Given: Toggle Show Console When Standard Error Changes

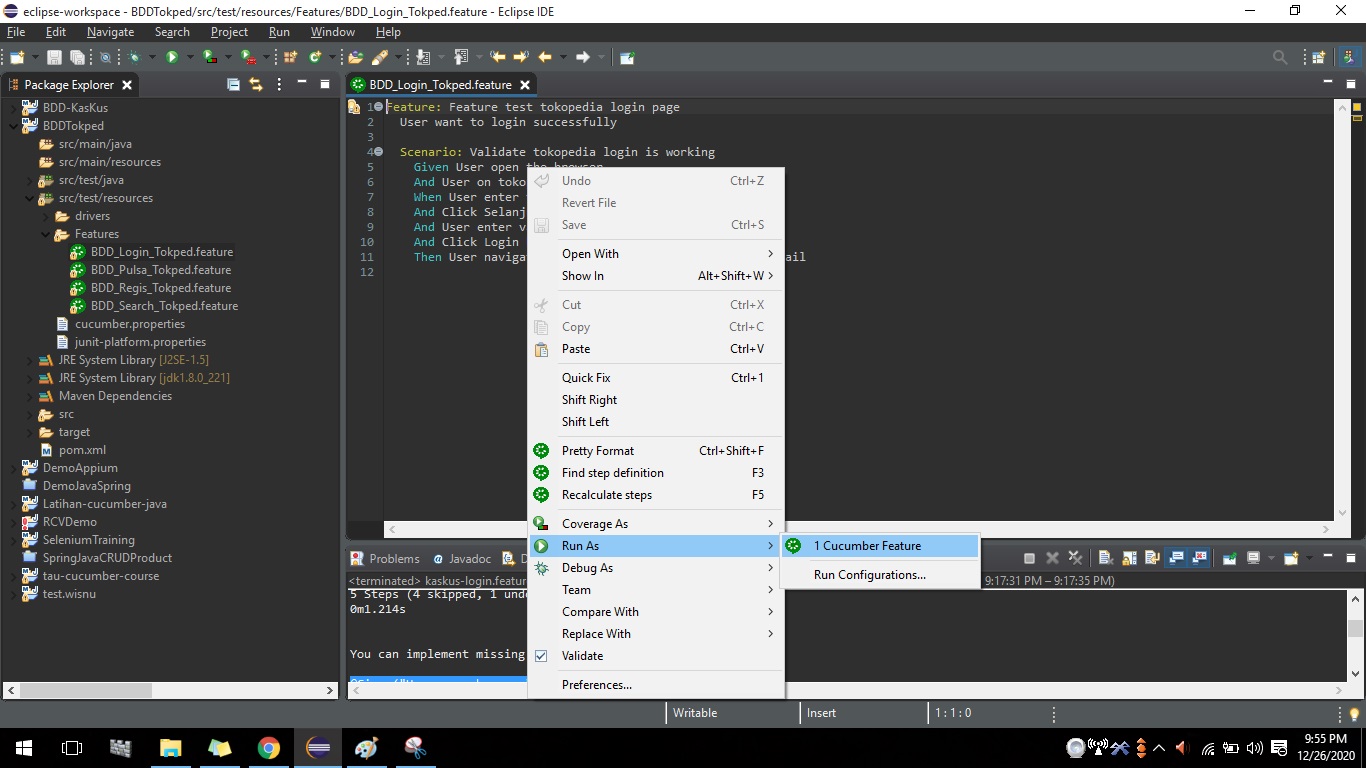Looking at the screenshot, I should 1199,558.
